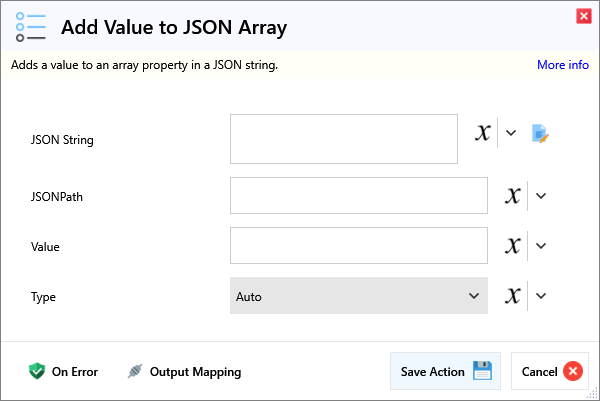Image resolution: width=600 pixels, height=401 pixels.
Task: Focus the JSONPath input field
Action: [358, 196]
